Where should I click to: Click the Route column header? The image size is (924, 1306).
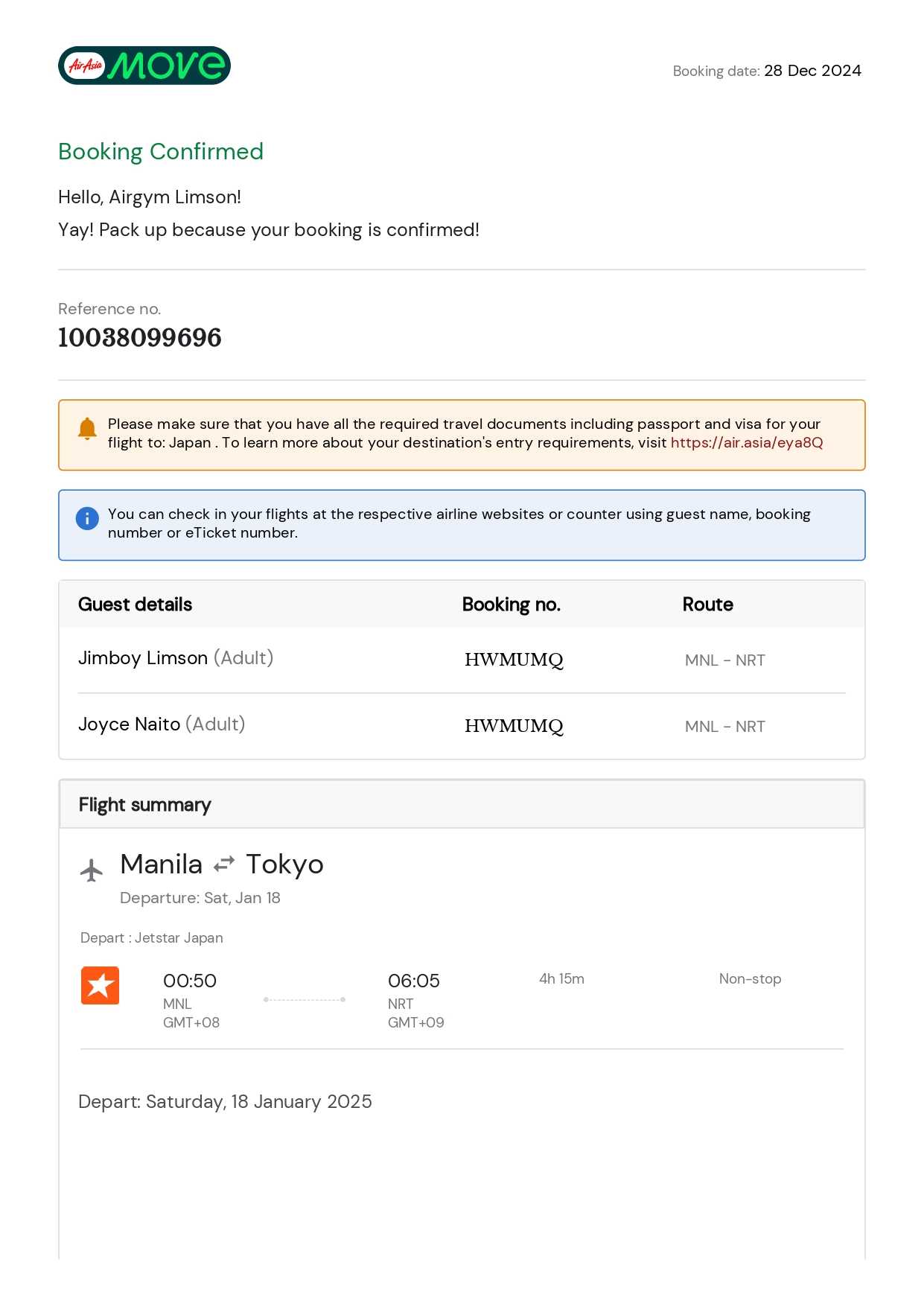click(707, 605)
